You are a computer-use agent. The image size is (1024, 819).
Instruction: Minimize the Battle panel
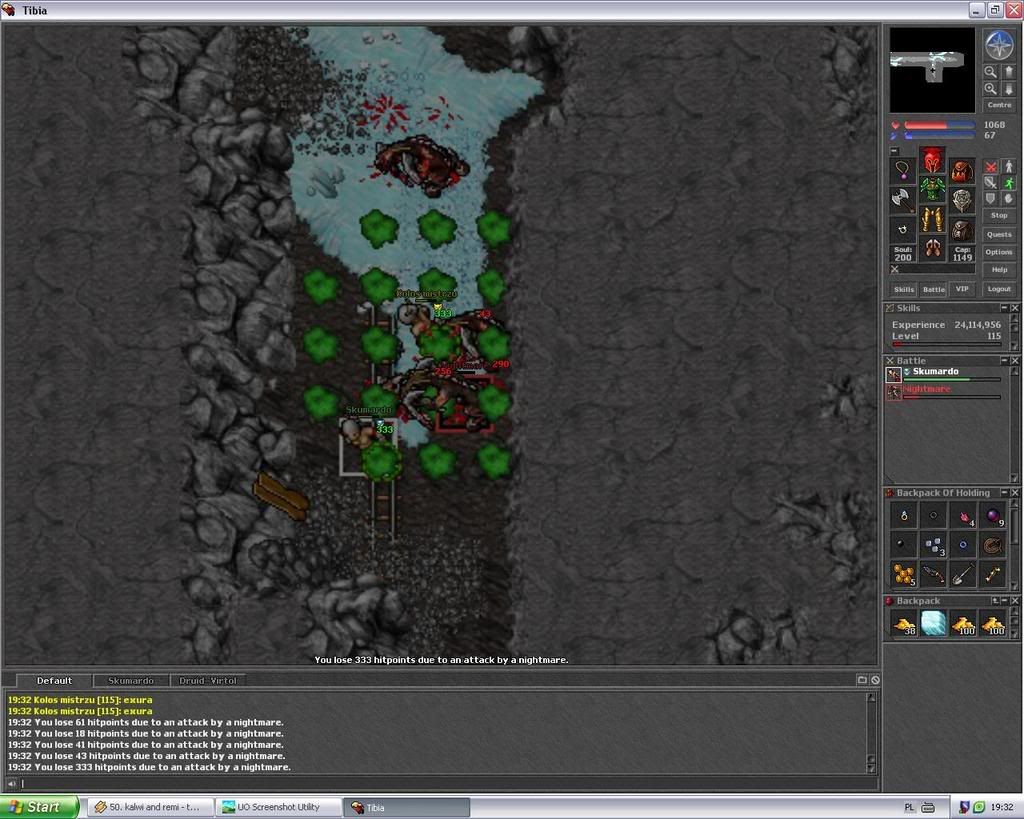tap(1004, 361)
